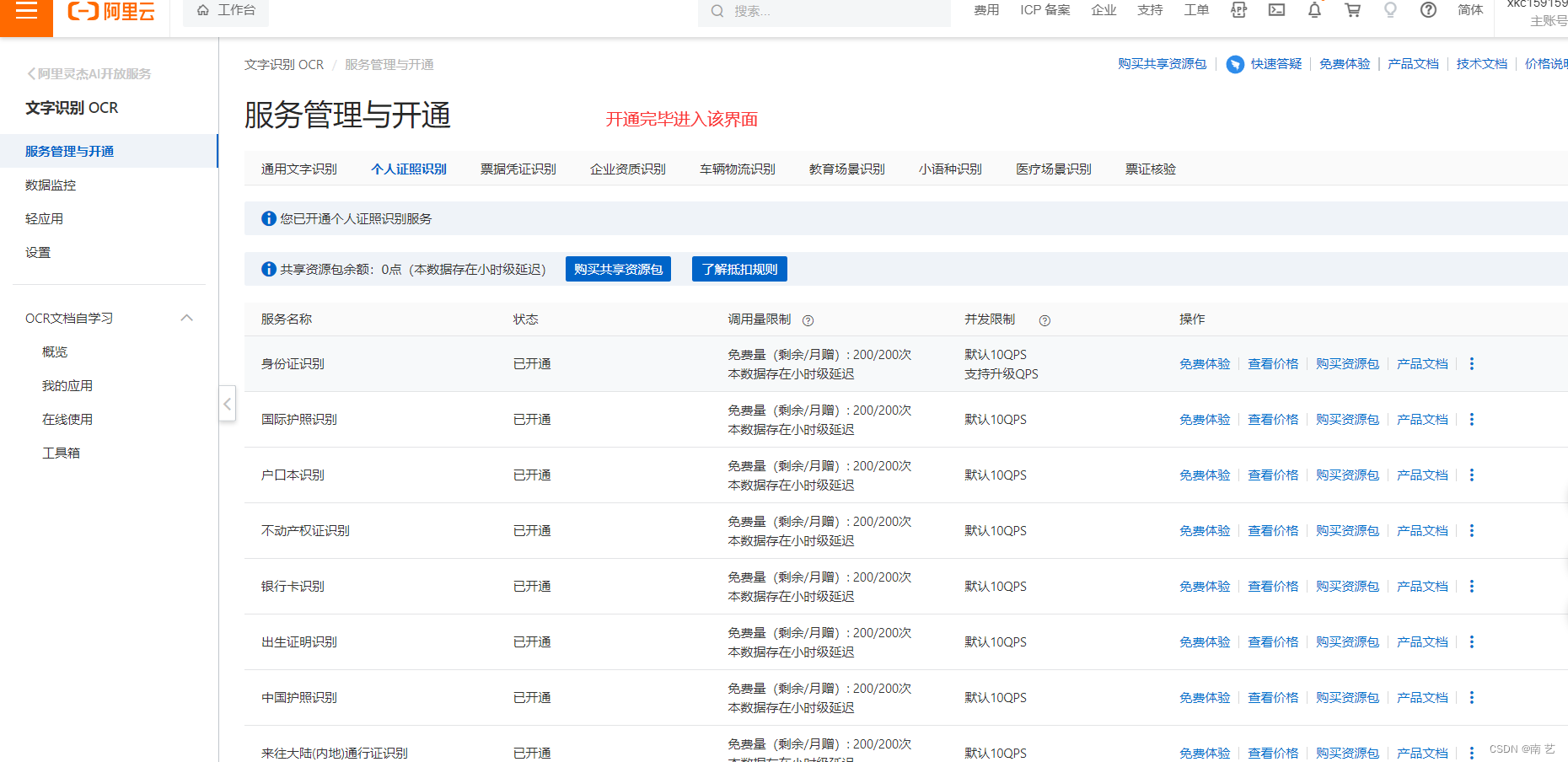Click the blue 购买共享资源包 button
This screenshot has height=762, width=1568.
tap(618, 269)
